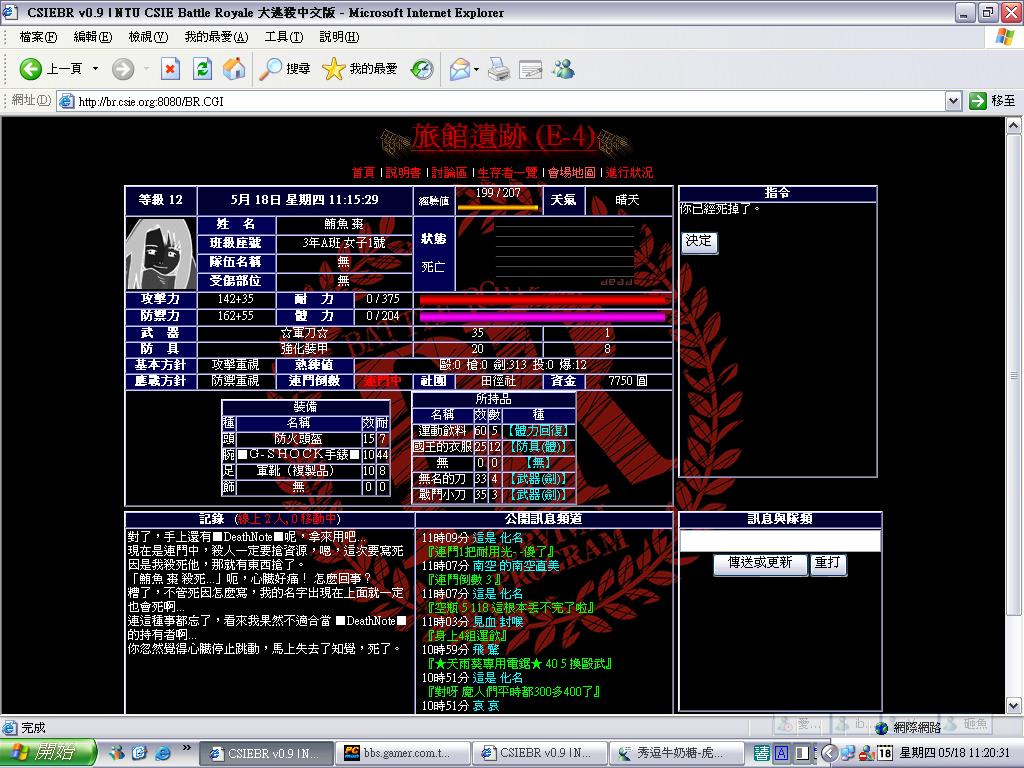Click the page scrollbar up arrow
Screen dimensions: 1024x768
tap(1014, 125)
